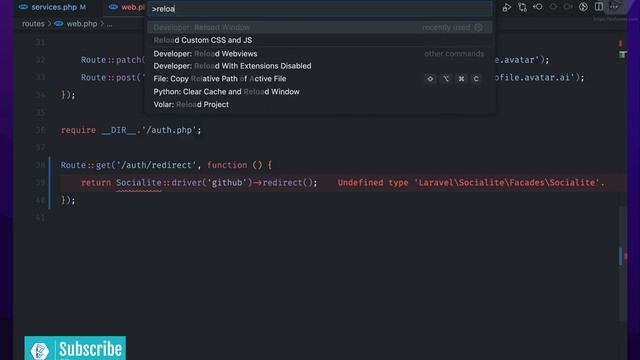The height and width of the screenshot is (360, 640).
Task: Open the More Actions ellipsis menu
Action: [614, 7]
